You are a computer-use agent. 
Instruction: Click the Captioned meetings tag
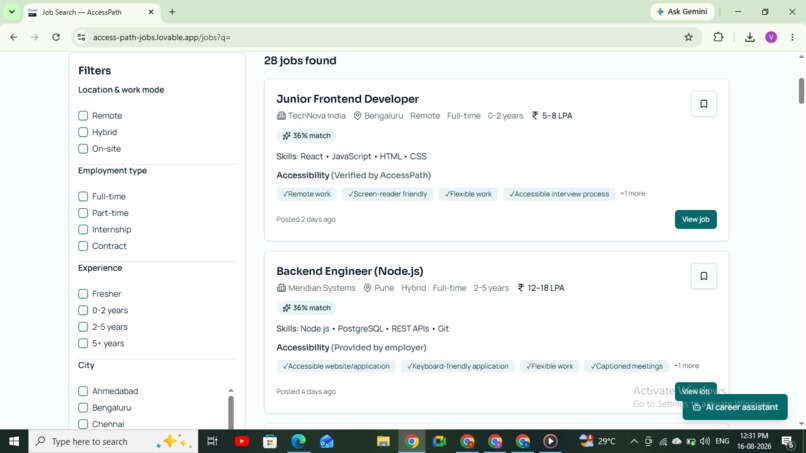pyautogui.click(x=626, y=366)
